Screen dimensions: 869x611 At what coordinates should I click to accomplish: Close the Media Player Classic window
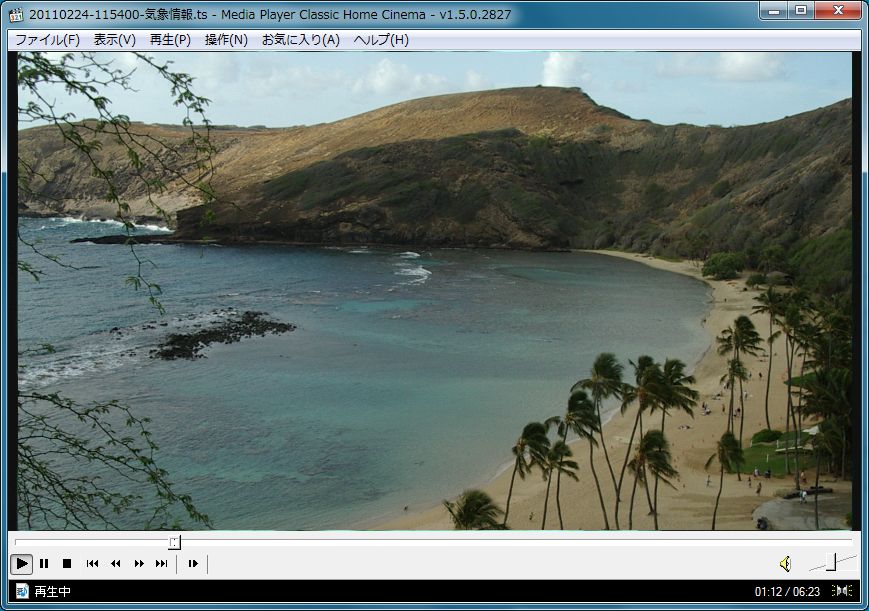(839, 11)
